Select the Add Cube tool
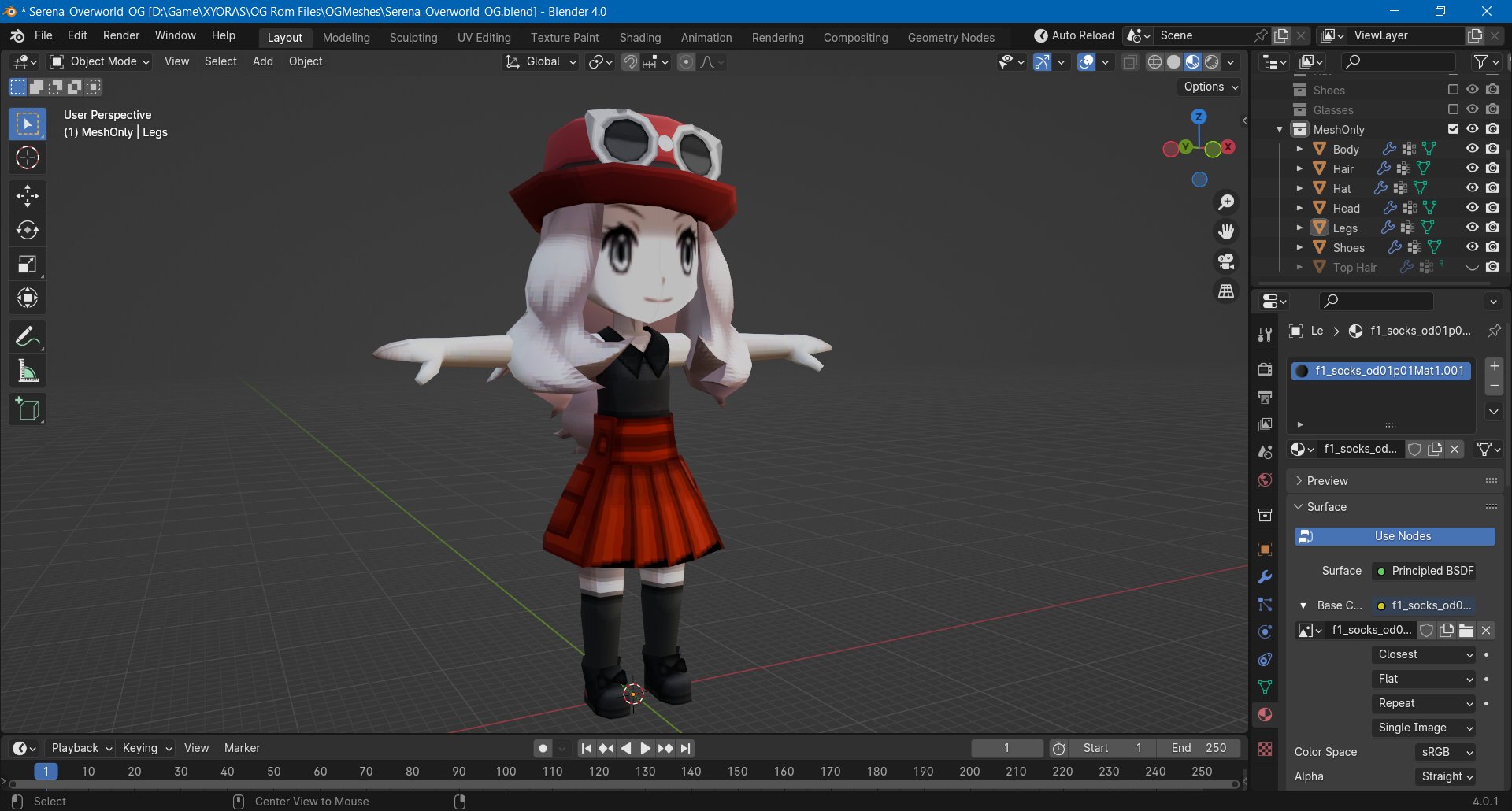Screen dimensions: 1512x811 (x=28, y=409)
